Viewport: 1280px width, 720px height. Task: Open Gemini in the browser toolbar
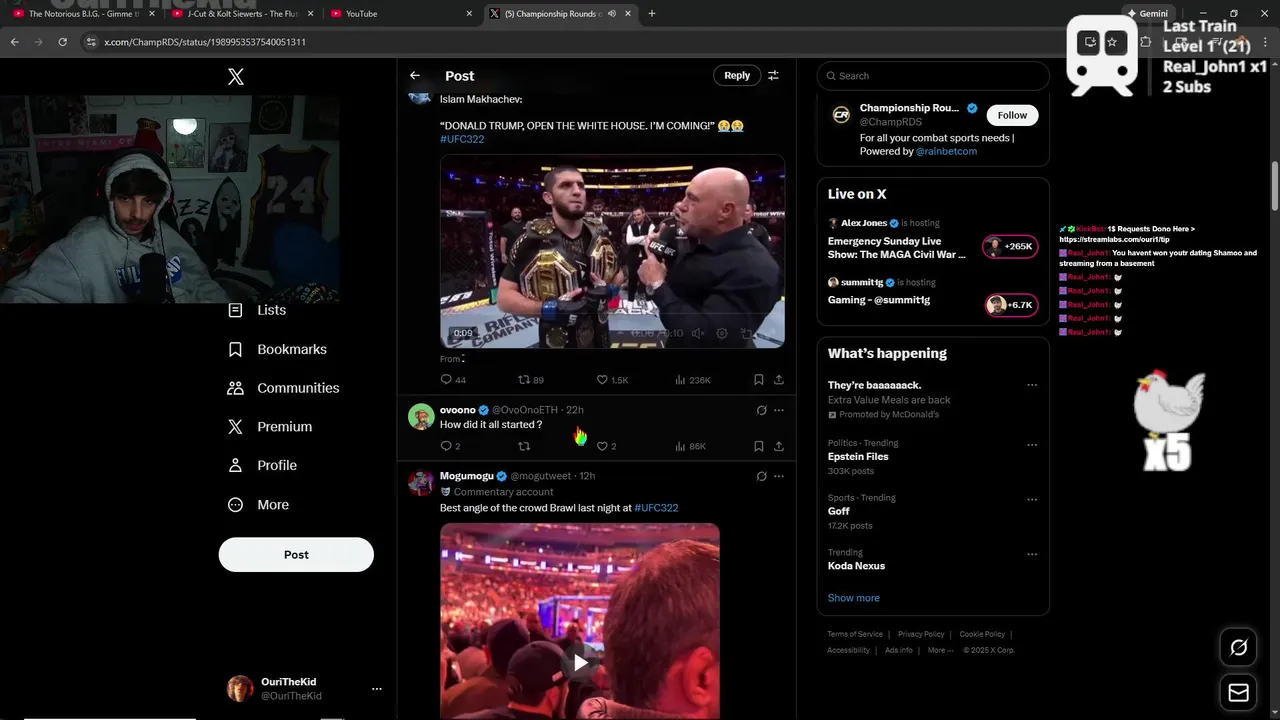pyautogui.click(x=1147, y=14)
